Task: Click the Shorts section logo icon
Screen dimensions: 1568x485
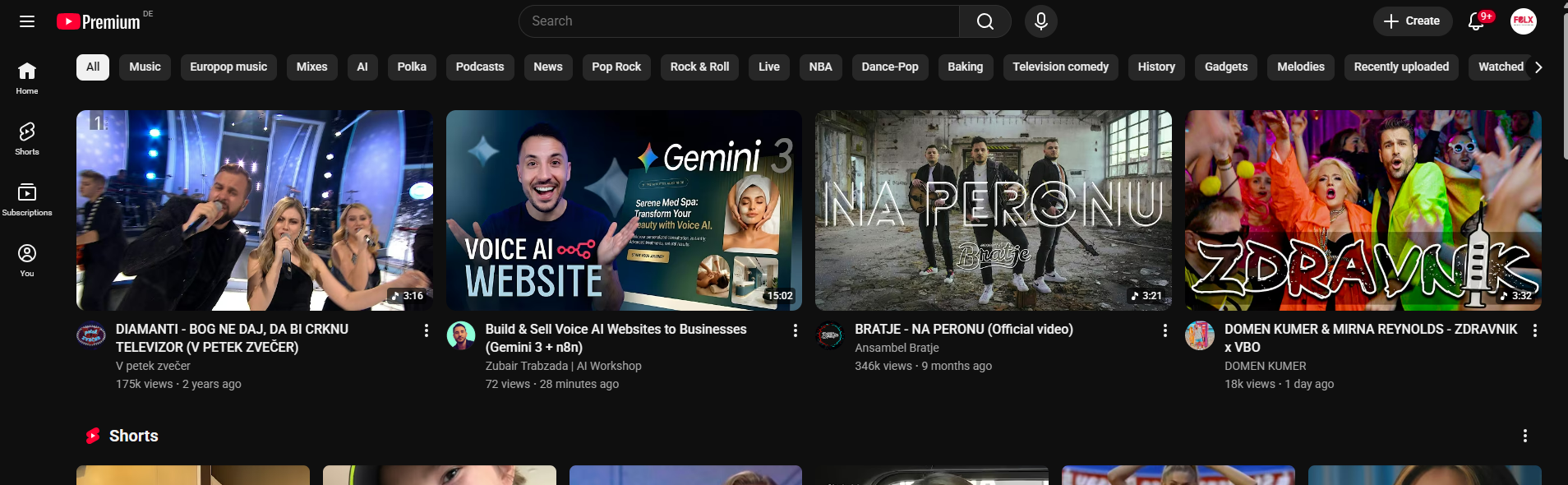Action: click(x=93, y=436)
